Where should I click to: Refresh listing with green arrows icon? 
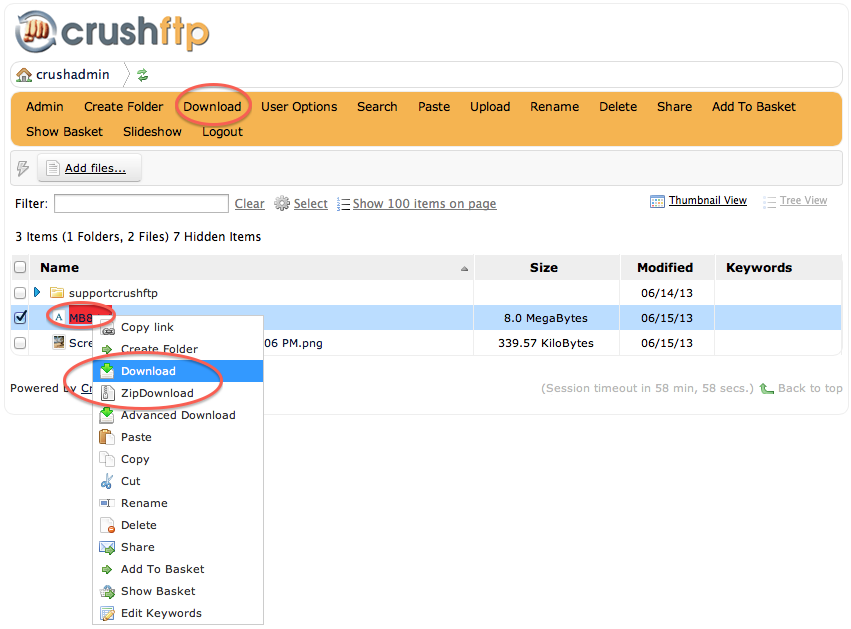point(143,75)
